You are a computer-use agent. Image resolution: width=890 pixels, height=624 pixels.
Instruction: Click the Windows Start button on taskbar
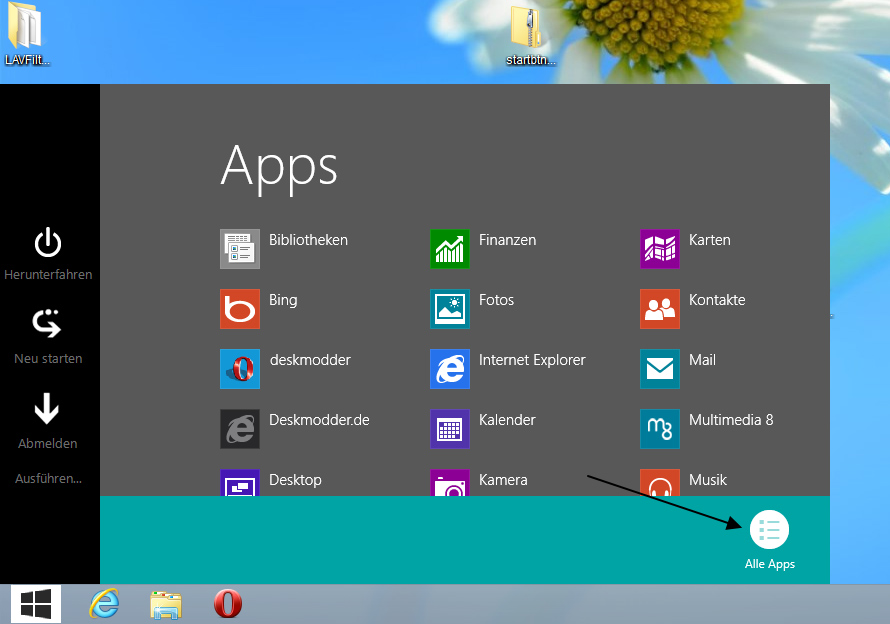36,604
